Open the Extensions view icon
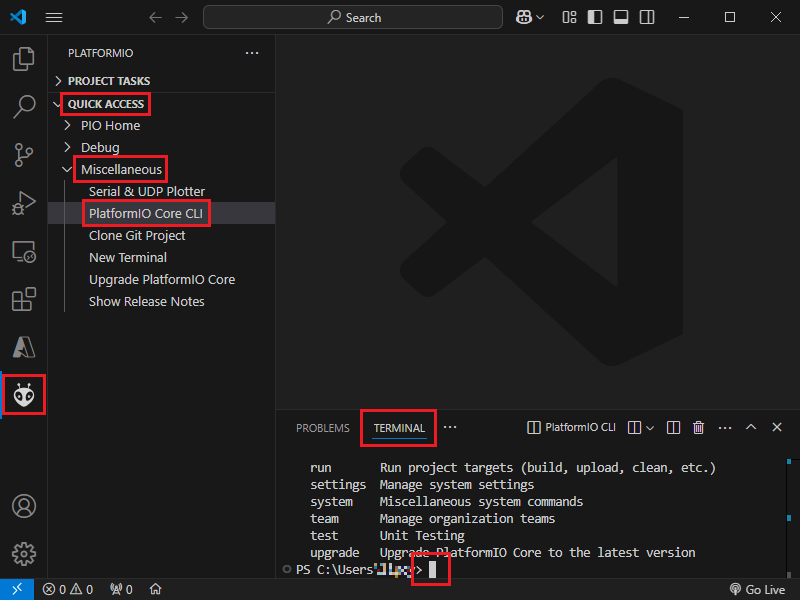The height and width of the screenshot is (600, 800). [x=23, y=299]
